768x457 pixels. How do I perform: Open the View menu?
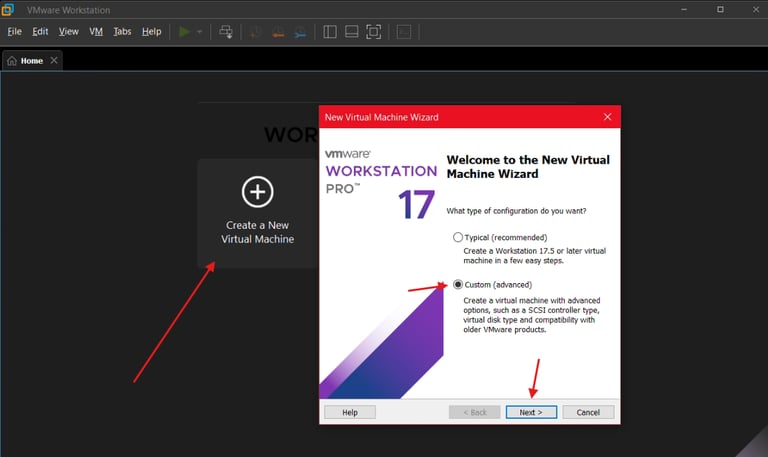69,31
